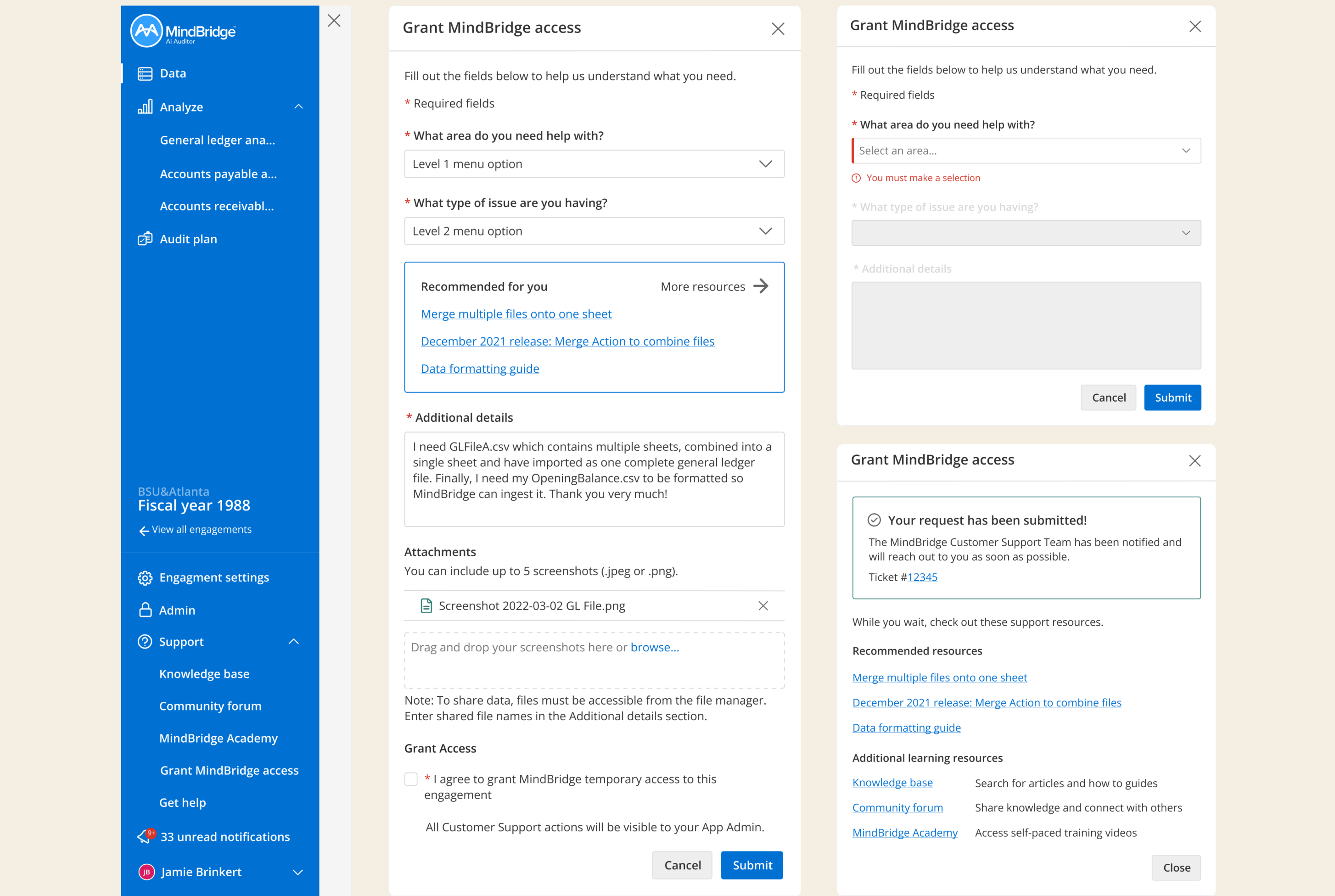Open Get help in the sidebar
The height and width of the screenshot is (896, 1335).
coord(183,802)
